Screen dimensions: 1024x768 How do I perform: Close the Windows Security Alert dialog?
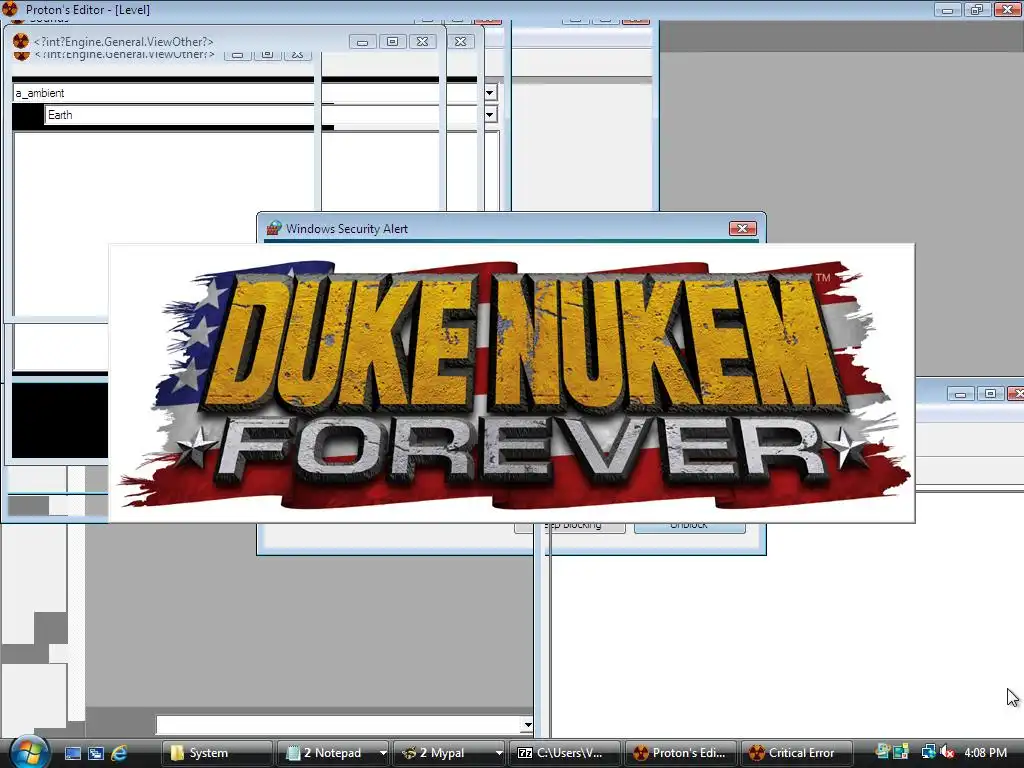743,229
